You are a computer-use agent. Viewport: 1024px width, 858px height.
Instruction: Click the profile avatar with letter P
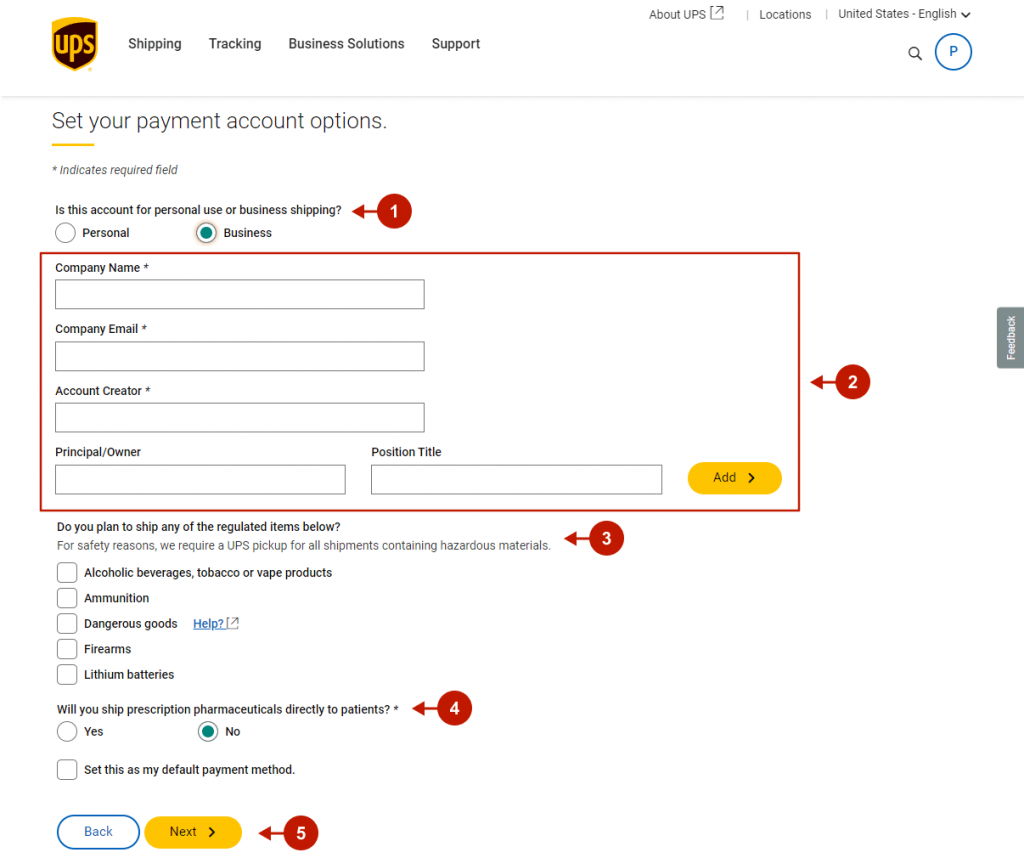[x=952, y=51]
